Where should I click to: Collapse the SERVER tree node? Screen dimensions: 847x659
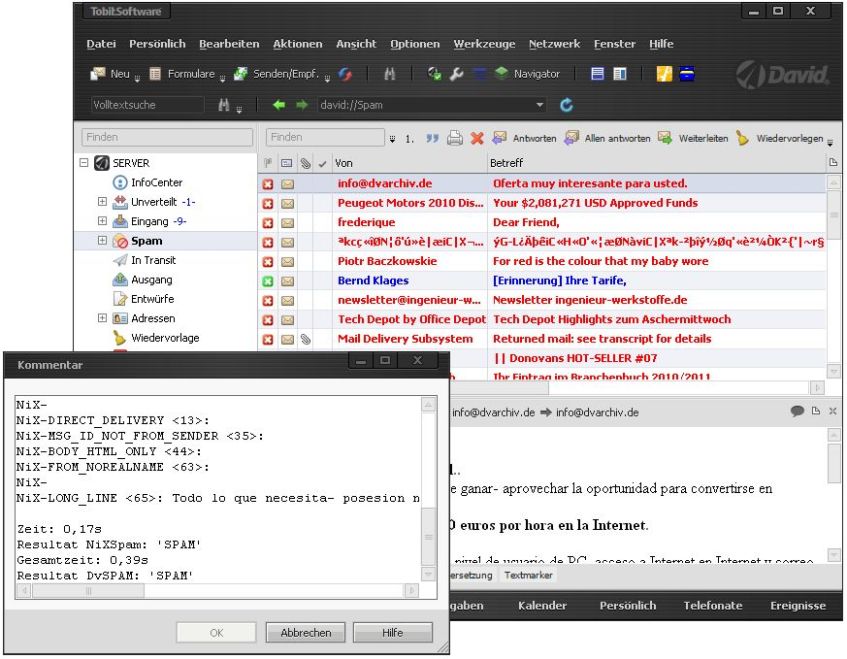(84, 163)
